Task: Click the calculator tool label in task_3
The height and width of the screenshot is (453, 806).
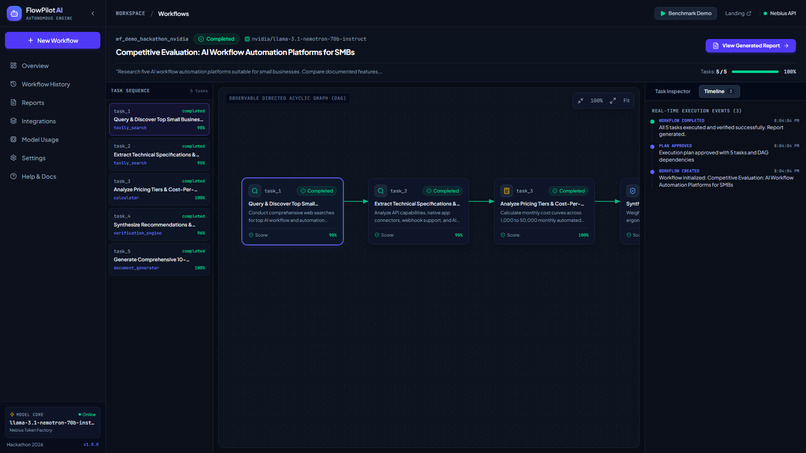Action: (126, 198)
